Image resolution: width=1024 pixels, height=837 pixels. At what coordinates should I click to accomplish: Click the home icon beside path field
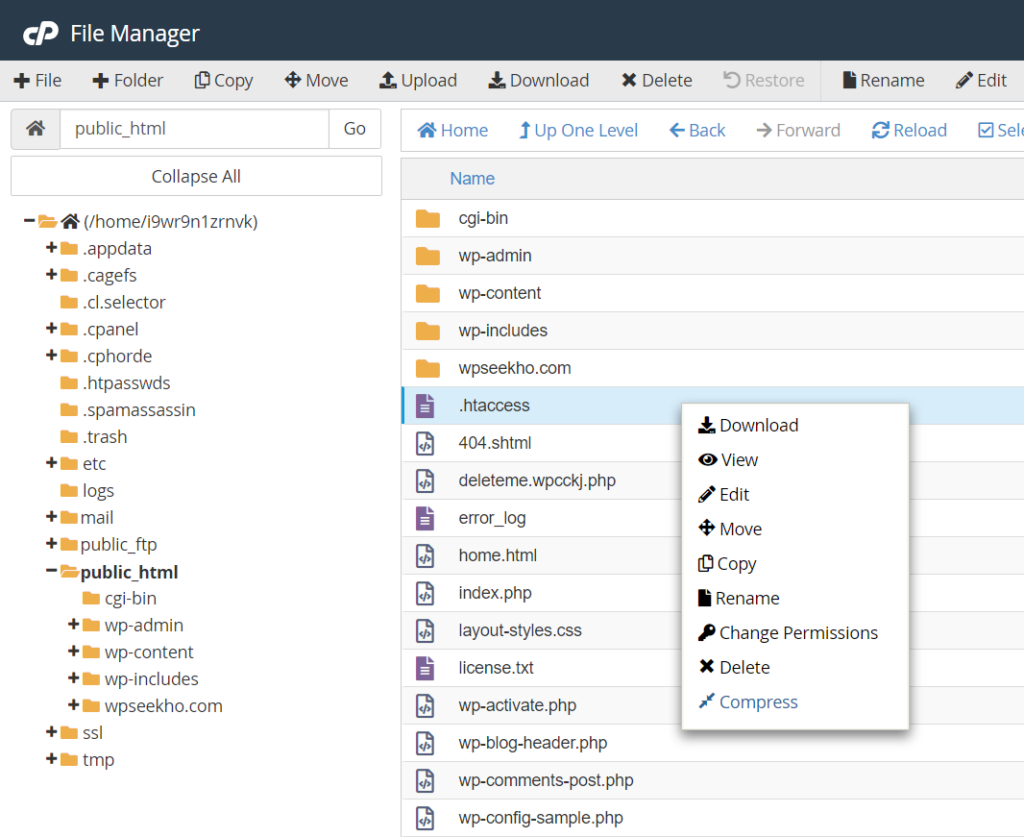pyautogui.click(x=36, y=129)
